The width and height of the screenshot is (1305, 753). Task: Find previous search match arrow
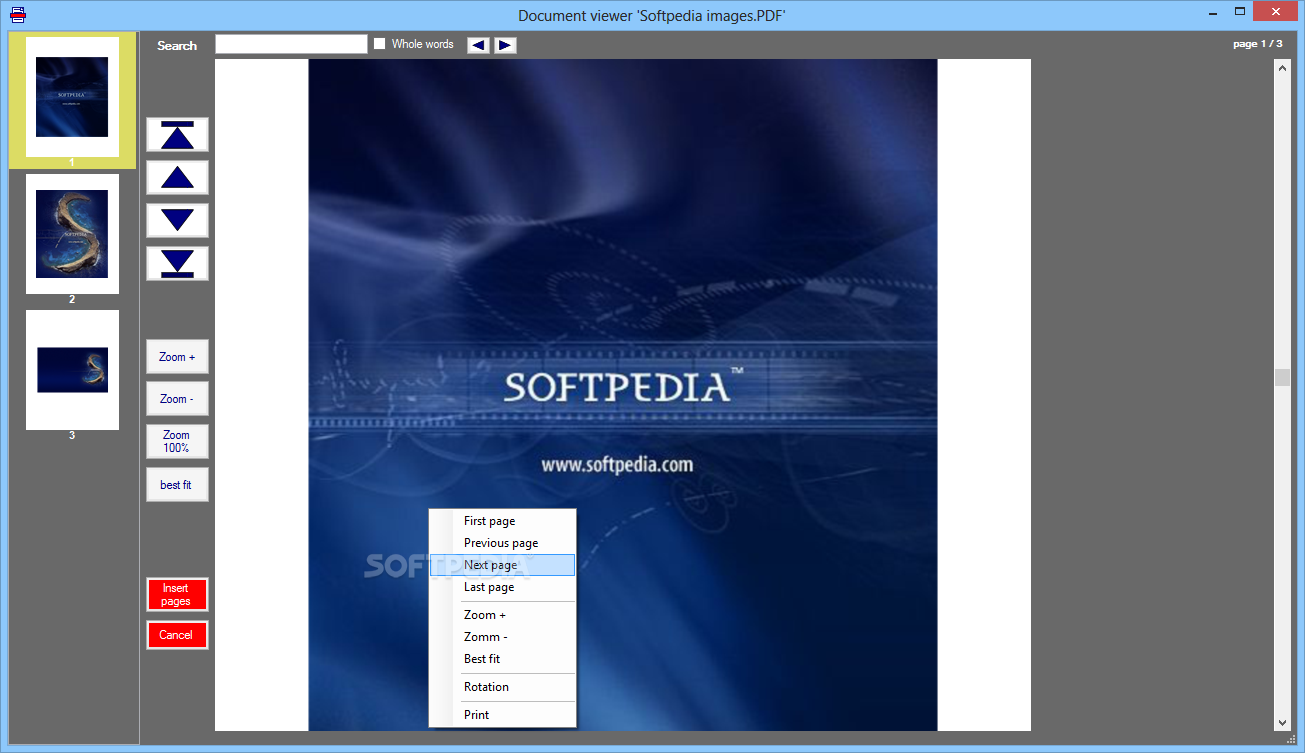[x=478, y=45]
